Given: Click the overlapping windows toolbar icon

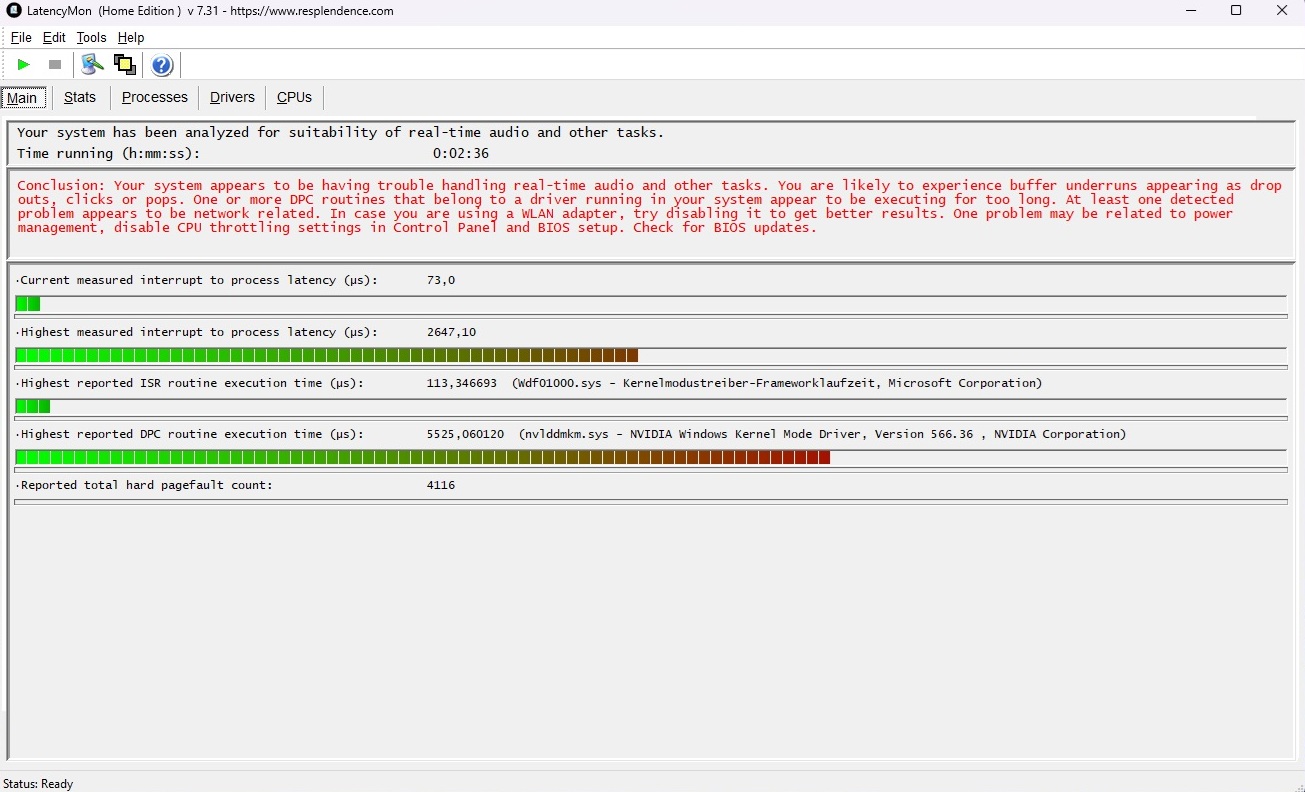Looking at the screenshot, I should click(x=125, y=65).
